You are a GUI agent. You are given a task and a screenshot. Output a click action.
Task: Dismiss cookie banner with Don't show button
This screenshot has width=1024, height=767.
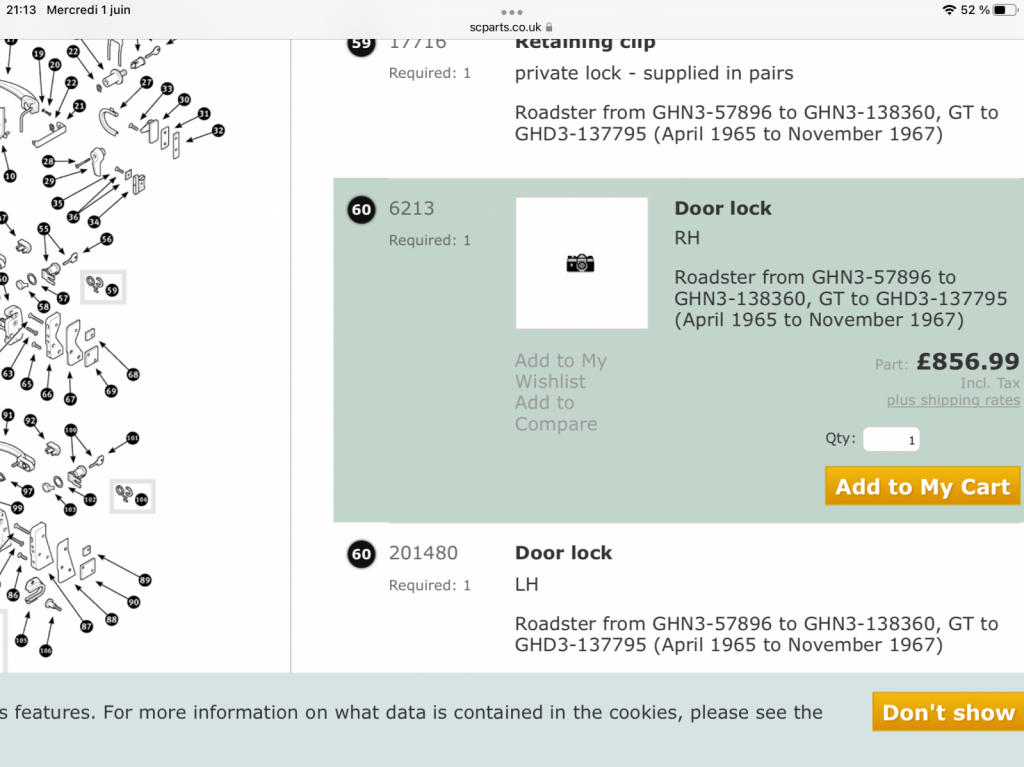pyautogui.click(x=948, y=712)
